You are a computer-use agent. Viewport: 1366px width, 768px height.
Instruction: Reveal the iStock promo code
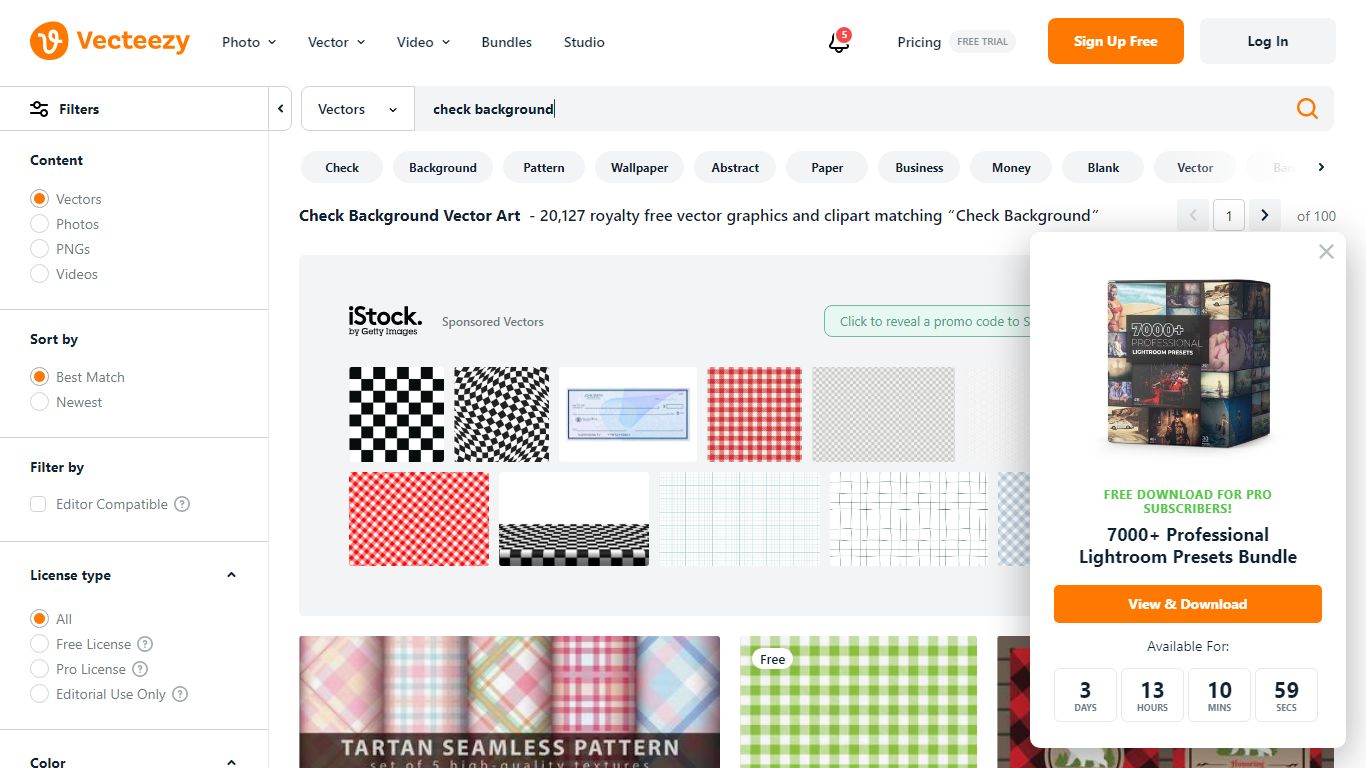pyautogui.click(x=928, y=321)
